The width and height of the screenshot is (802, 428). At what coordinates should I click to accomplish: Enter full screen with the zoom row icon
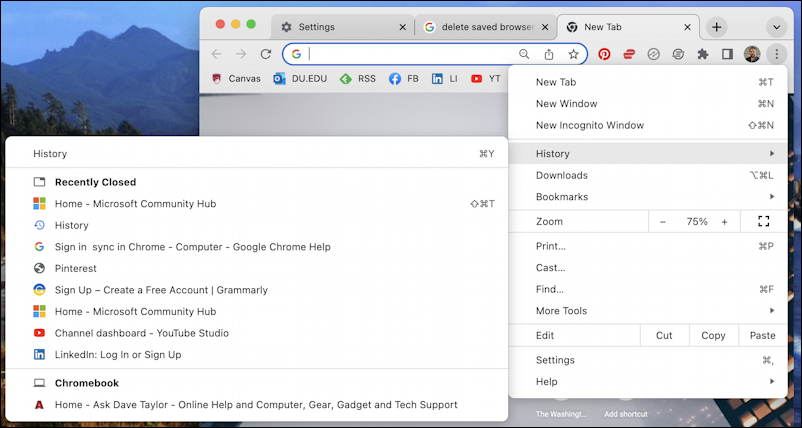[764, 222]
